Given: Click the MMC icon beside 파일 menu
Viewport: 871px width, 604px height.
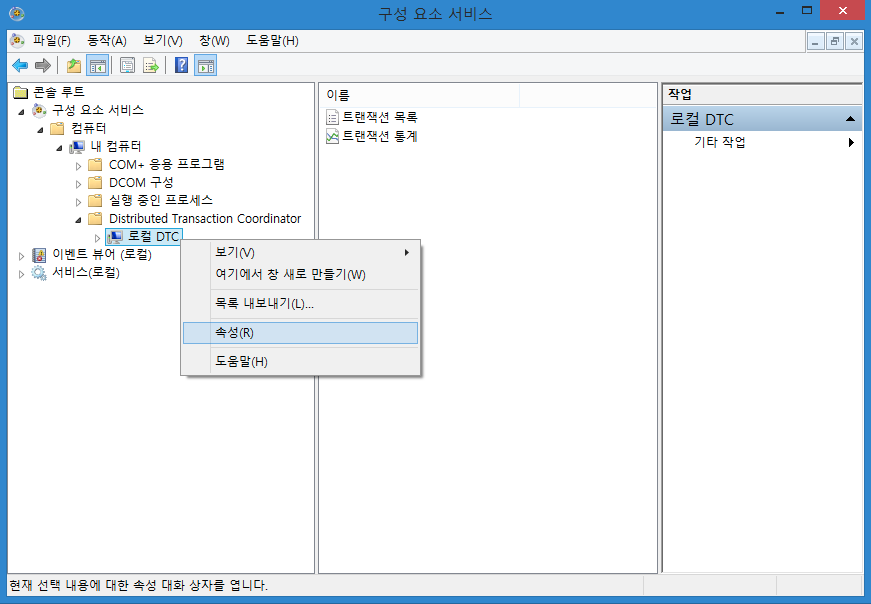Looking at the screenshot, I should pos(17,41).
